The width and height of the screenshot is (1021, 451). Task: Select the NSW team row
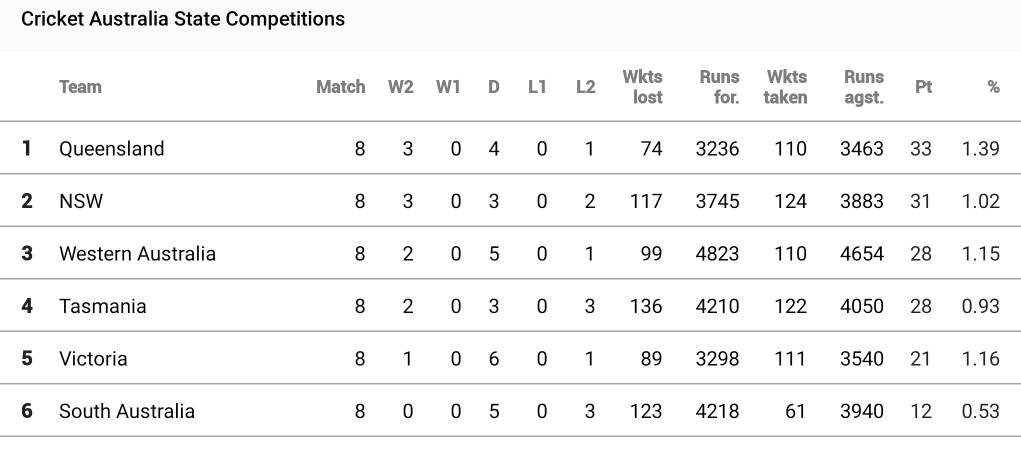[x=81, y=201]
